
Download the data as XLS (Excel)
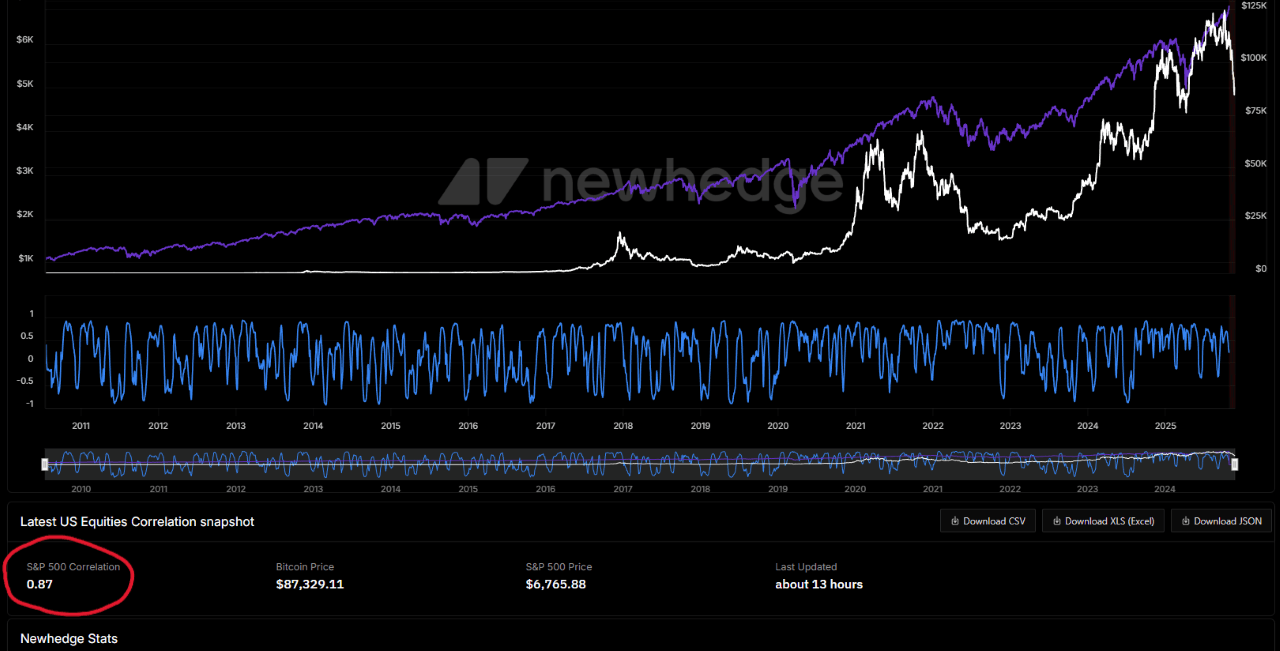[x=1103, y=521]
